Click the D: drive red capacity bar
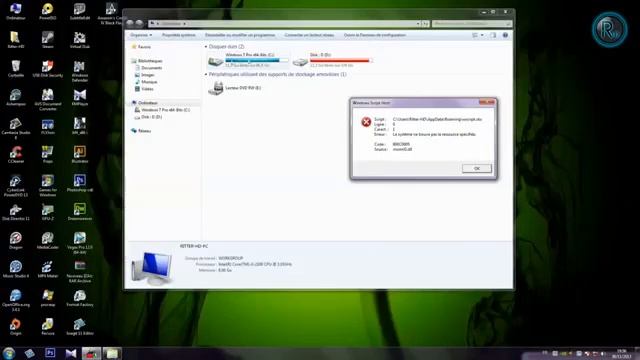640x360 pixels. (x=341, y=60)
